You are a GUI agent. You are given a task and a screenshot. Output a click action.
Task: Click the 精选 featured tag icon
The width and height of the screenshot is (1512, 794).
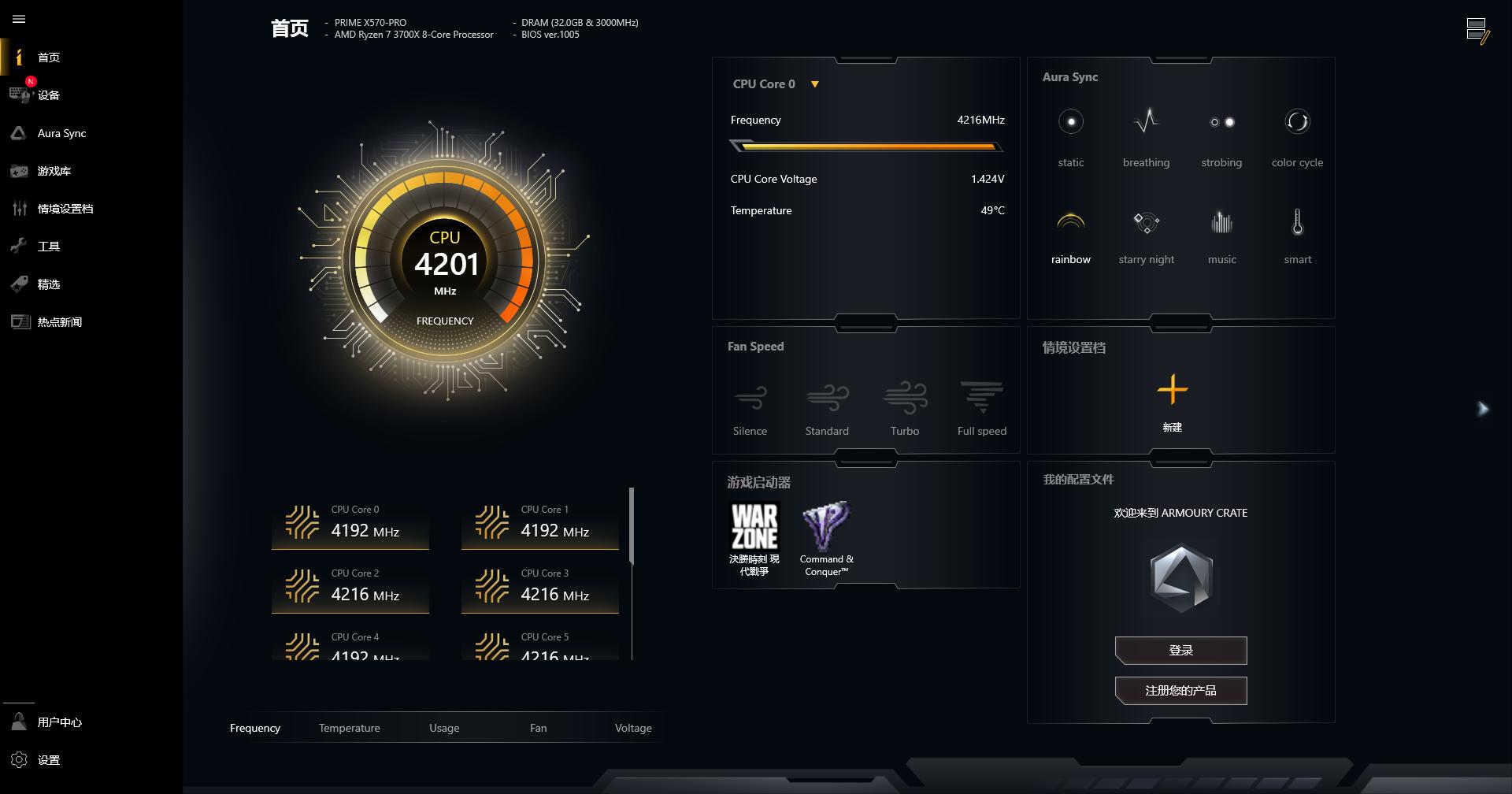[x=20, y=284]
